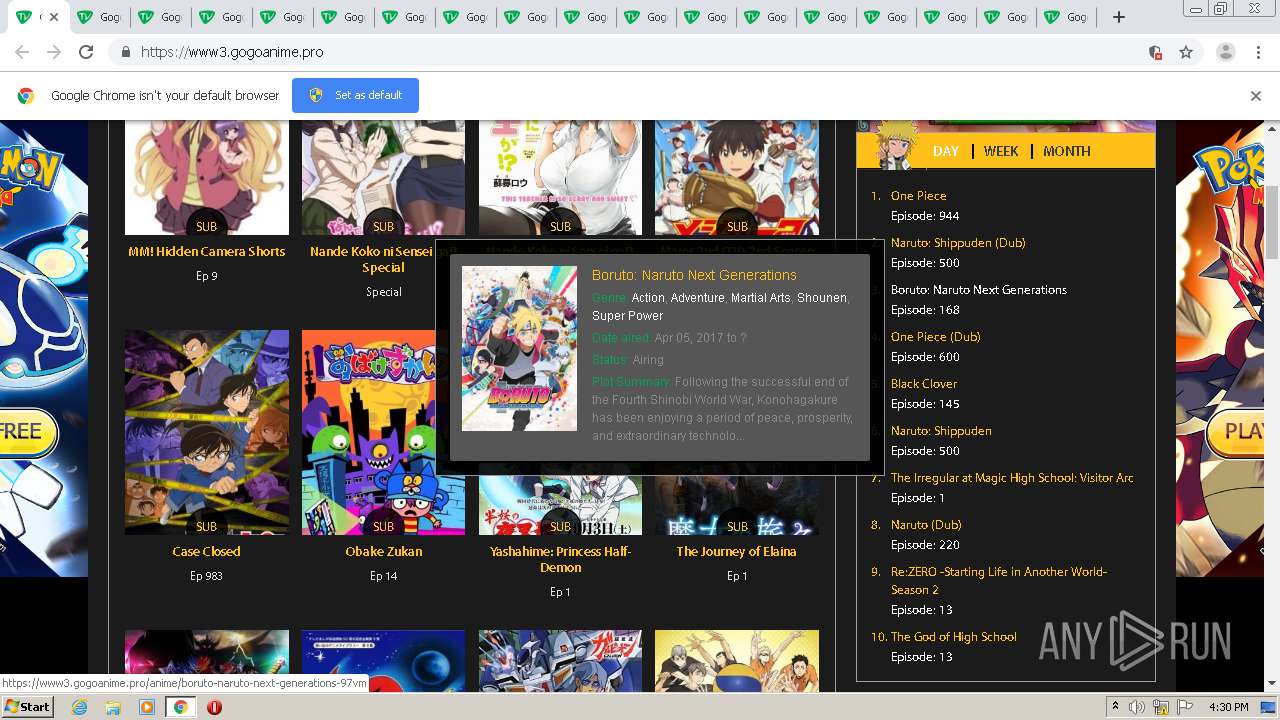
Task: Open Black Clover ranking link
Action: (x=924, y=384)
